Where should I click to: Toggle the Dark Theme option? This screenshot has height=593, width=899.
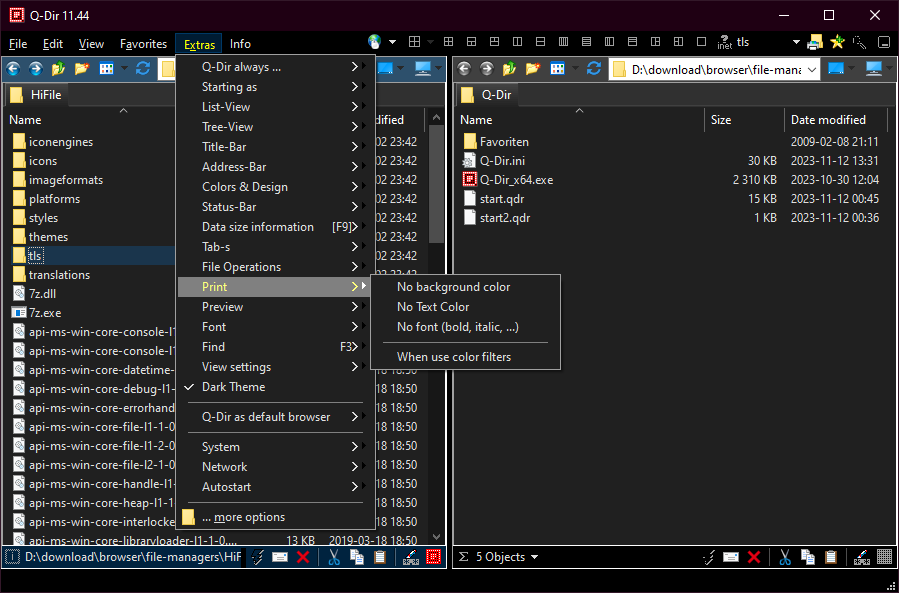234,387
